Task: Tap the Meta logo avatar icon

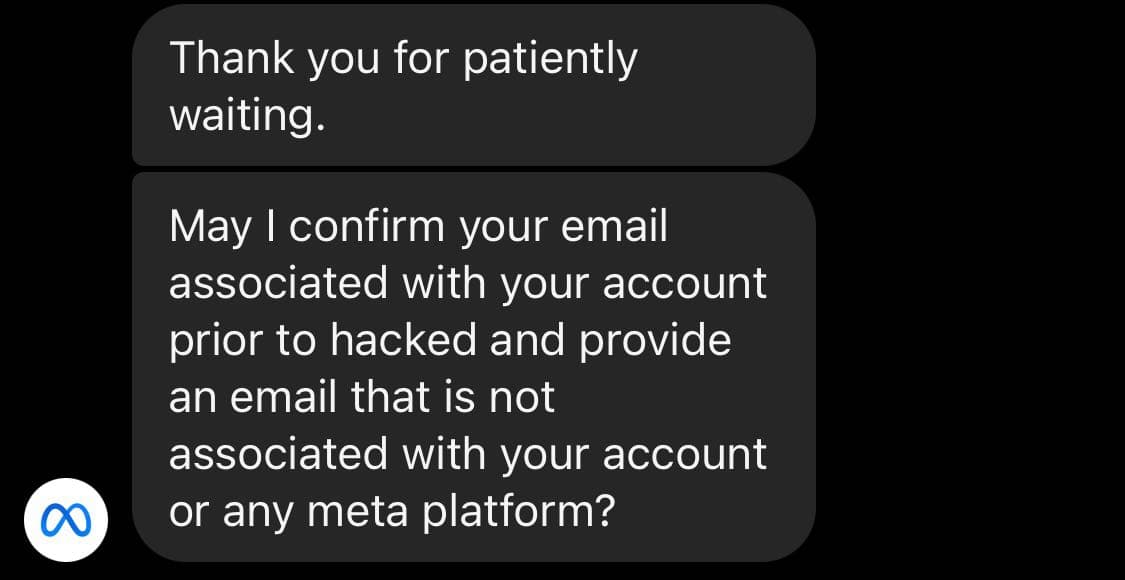Action: tap(66, 520)
